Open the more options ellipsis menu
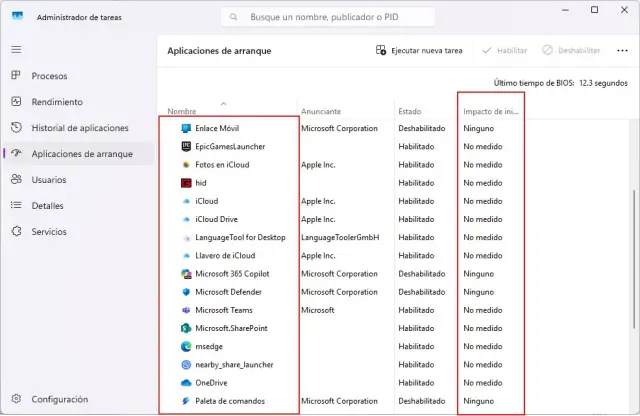 point(622,50)
